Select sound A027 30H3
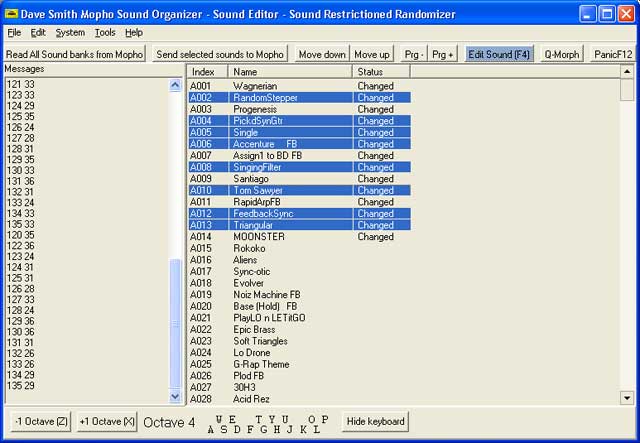The image size is (640, 443). point(300,387)
